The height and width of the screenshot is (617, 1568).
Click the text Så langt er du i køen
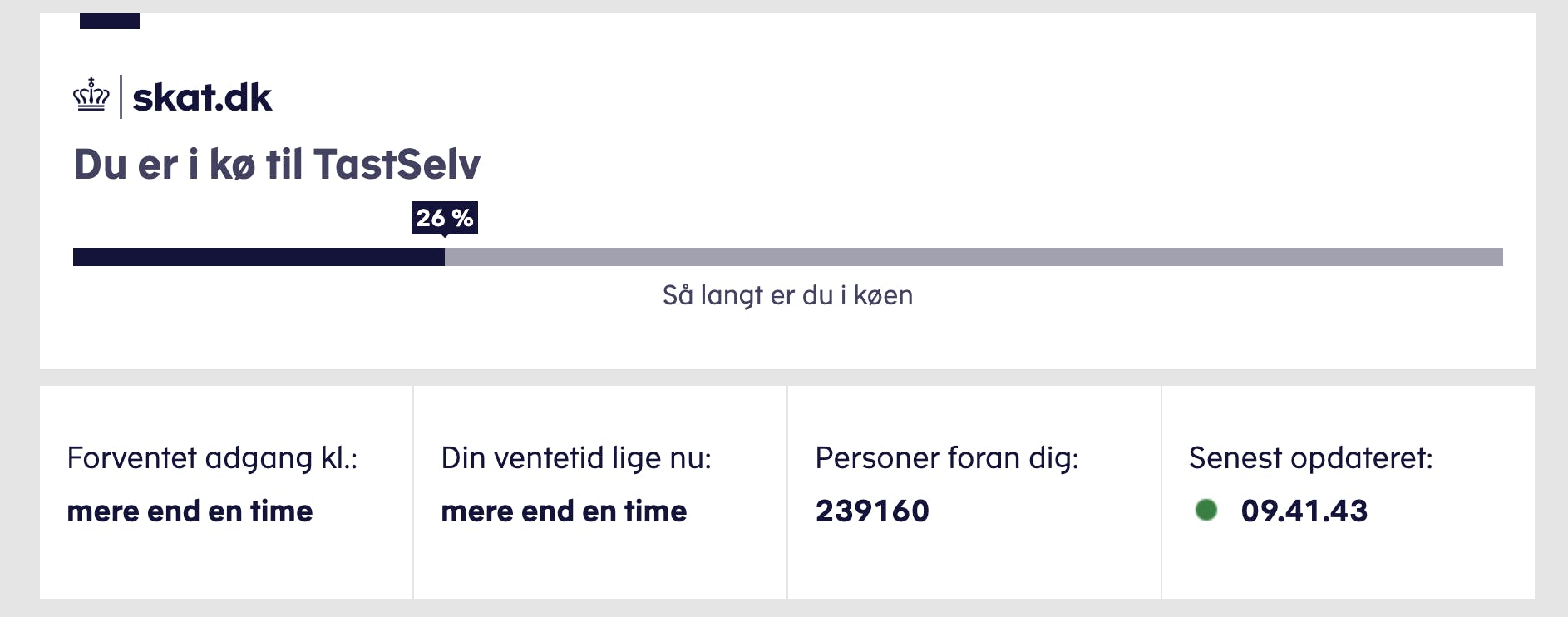788,295
